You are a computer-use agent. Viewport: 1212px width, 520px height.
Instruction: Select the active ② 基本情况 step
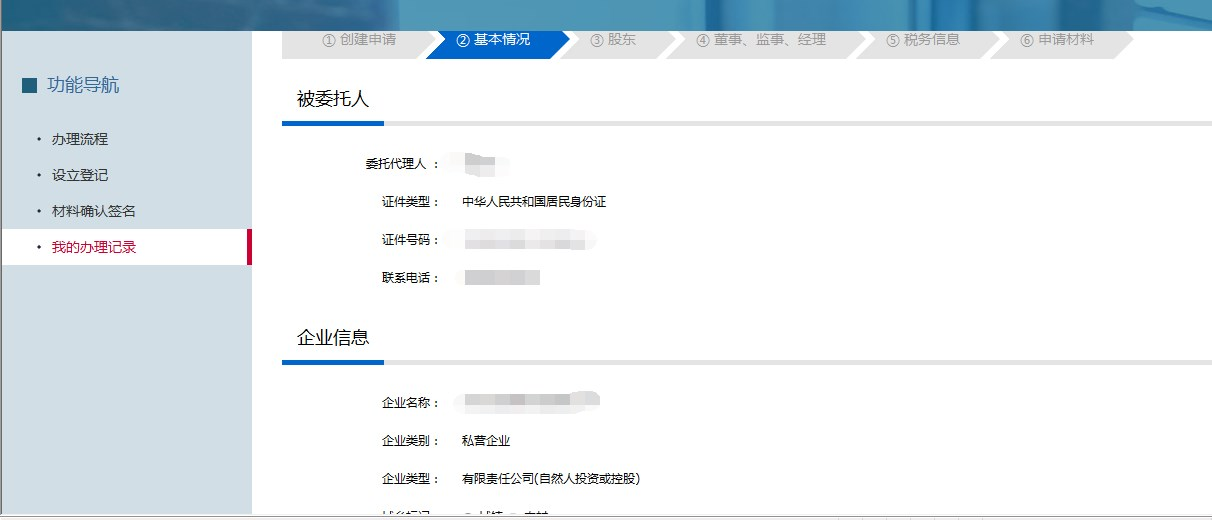493,40
